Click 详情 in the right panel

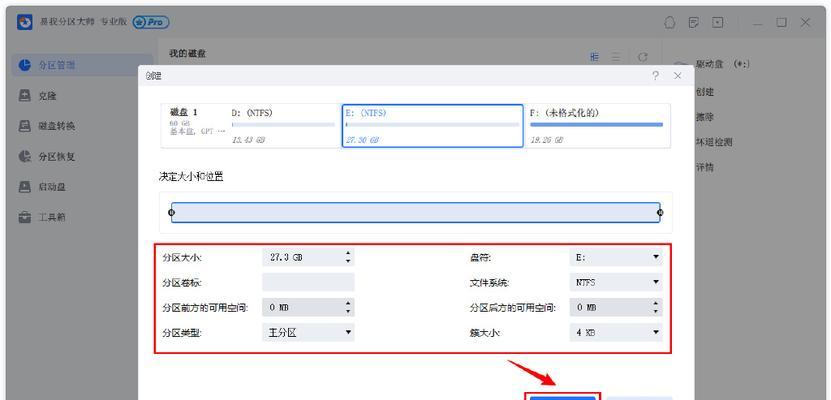[704, 167]
